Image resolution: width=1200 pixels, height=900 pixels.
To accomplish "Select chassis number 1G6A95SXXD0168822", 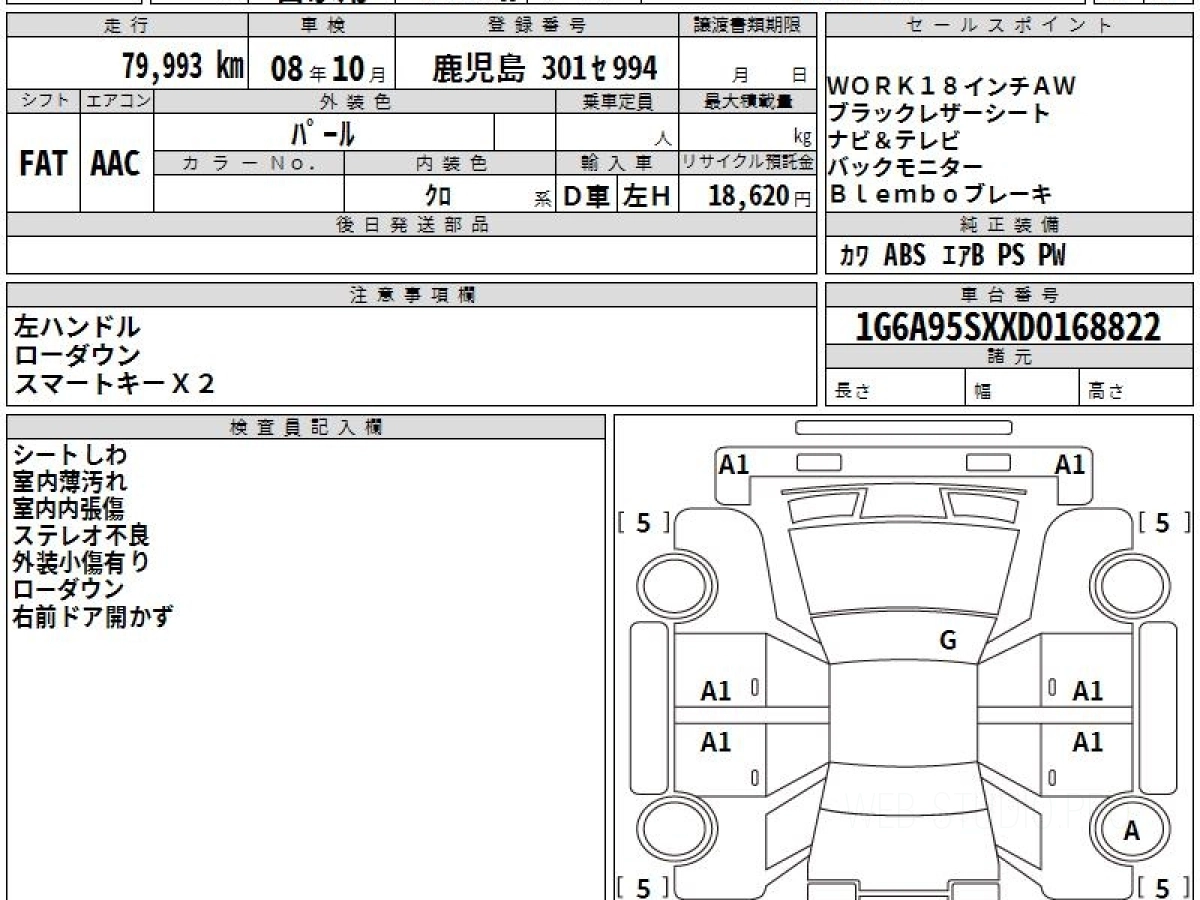I will (1009, 326).
